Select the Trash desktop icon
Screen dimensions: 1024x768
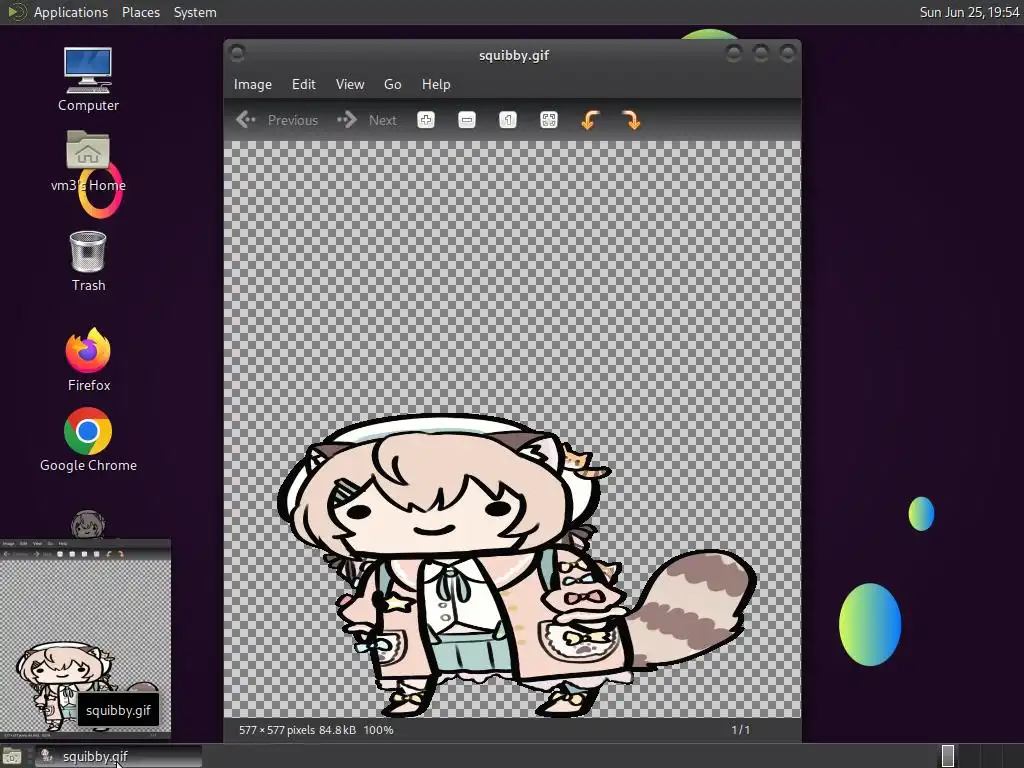(88, 261)
